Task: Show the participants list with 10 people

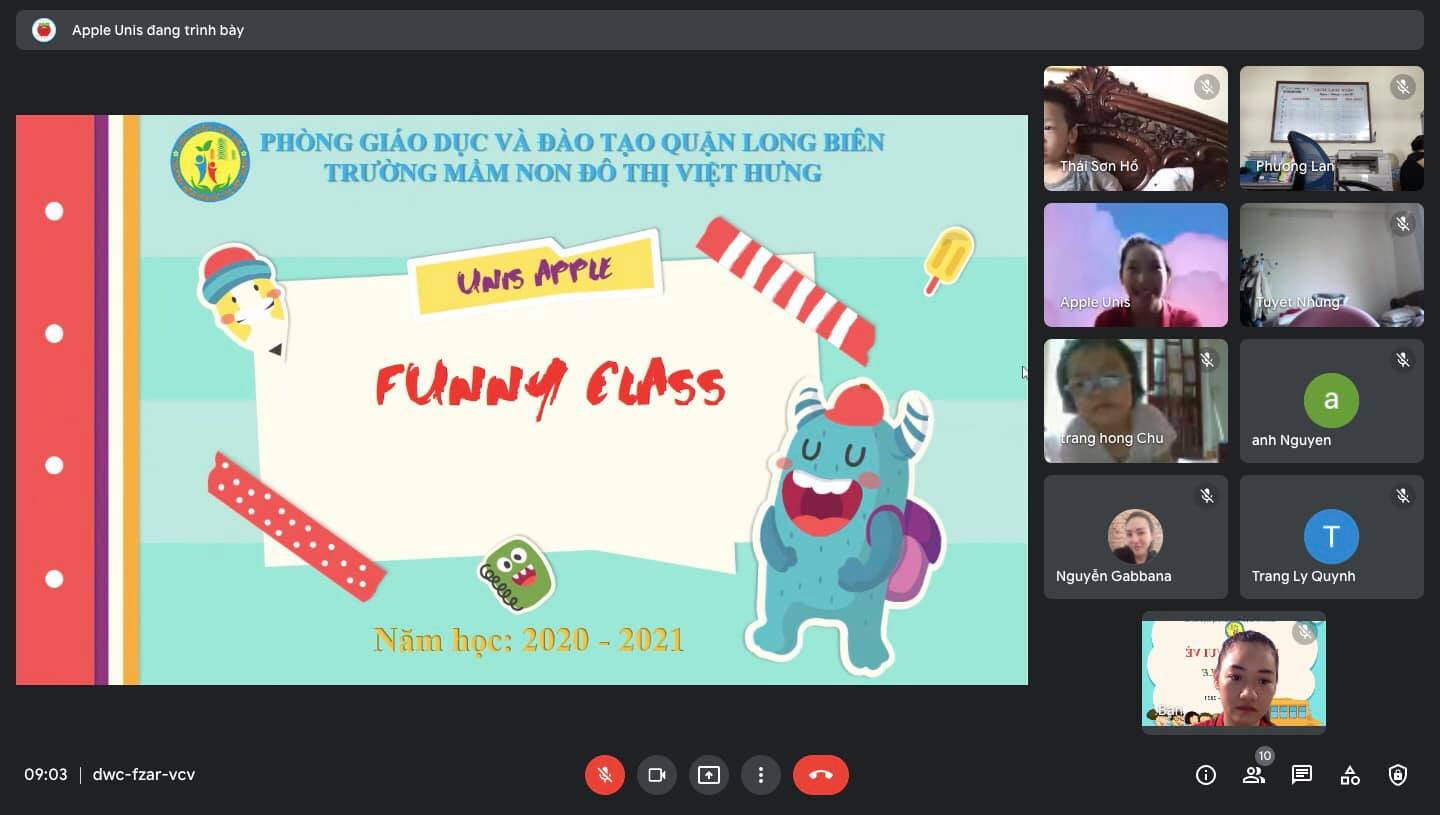Action: point(1254,775)
